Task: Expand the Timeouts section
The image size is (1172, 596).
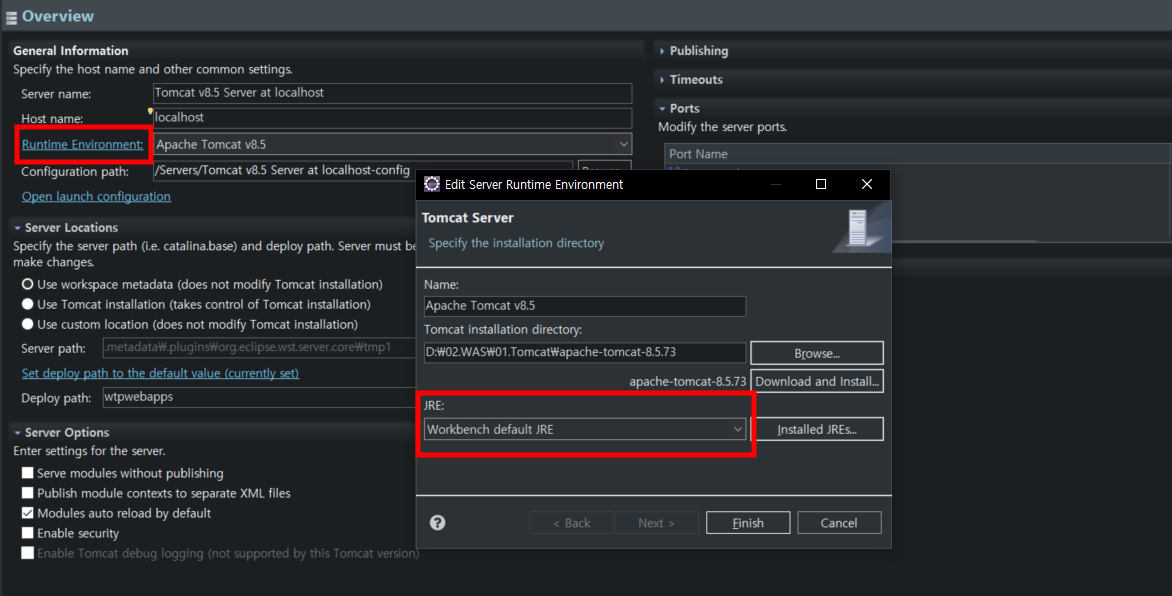Action: click(695, 80)
